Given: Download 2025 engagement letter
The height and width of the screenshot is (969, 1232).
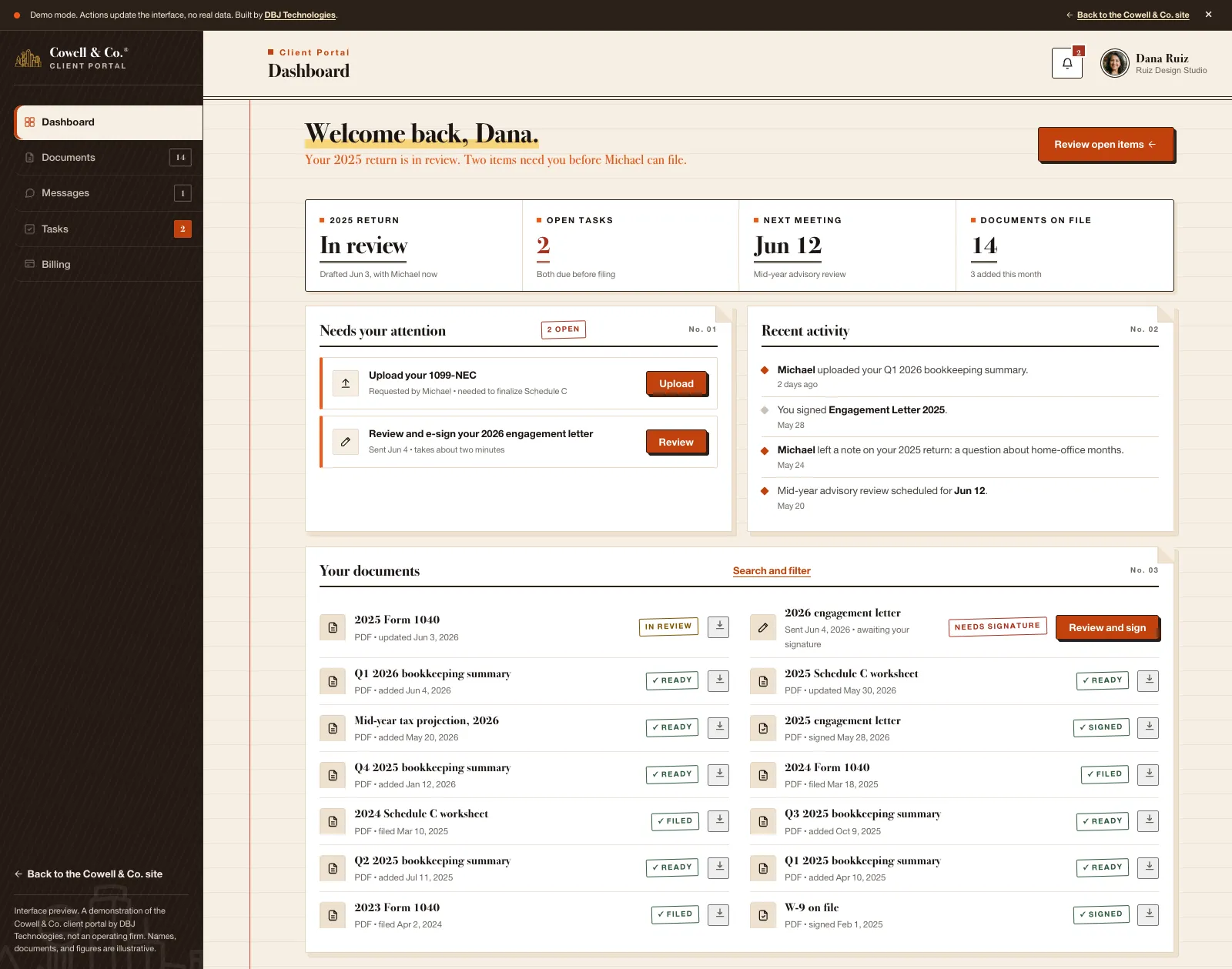Looking at the screenshot, I should [x=1148, y=727].
